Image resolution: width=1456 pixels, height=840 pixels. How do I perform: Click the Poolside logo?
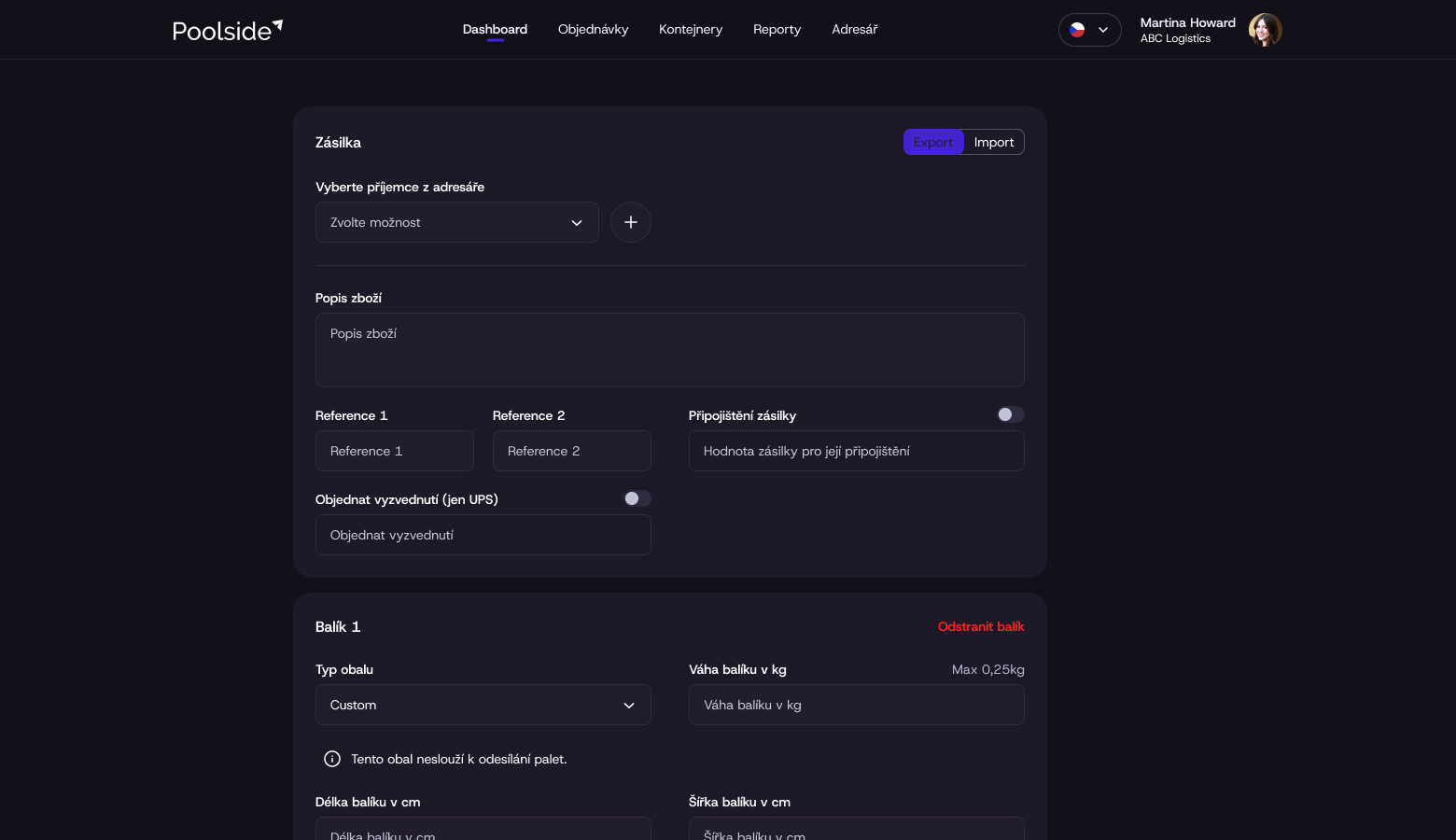pos(227,30)
